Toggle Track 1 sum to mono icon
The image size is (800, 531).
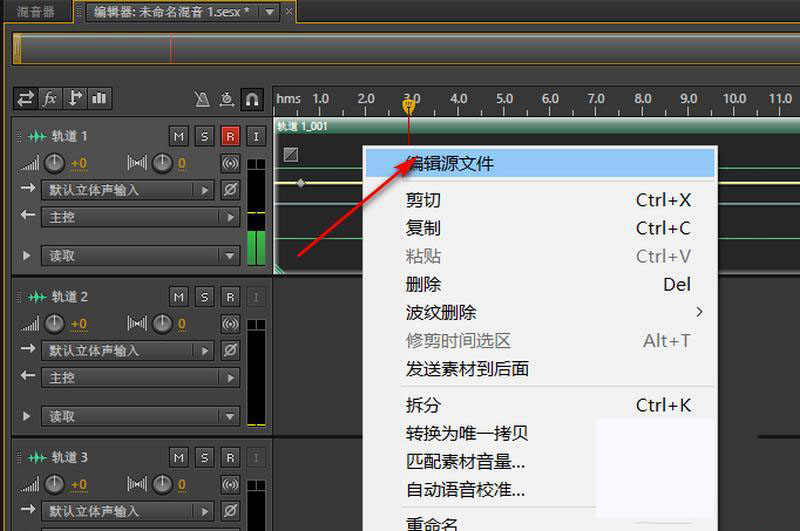[230, 163]
